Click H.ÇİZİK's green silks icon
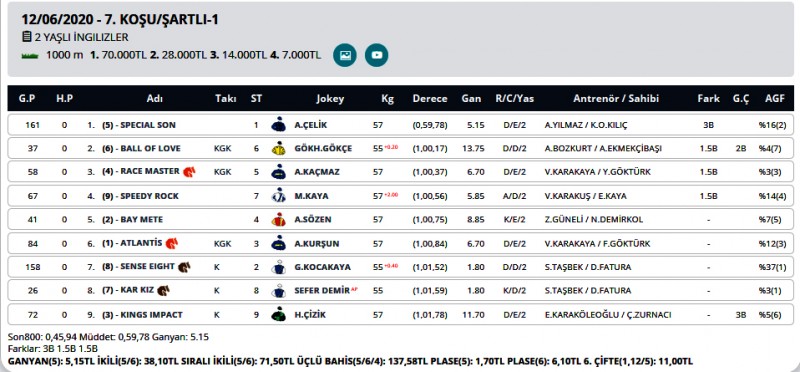Screen dimensions: 800x372 point(278,314)
